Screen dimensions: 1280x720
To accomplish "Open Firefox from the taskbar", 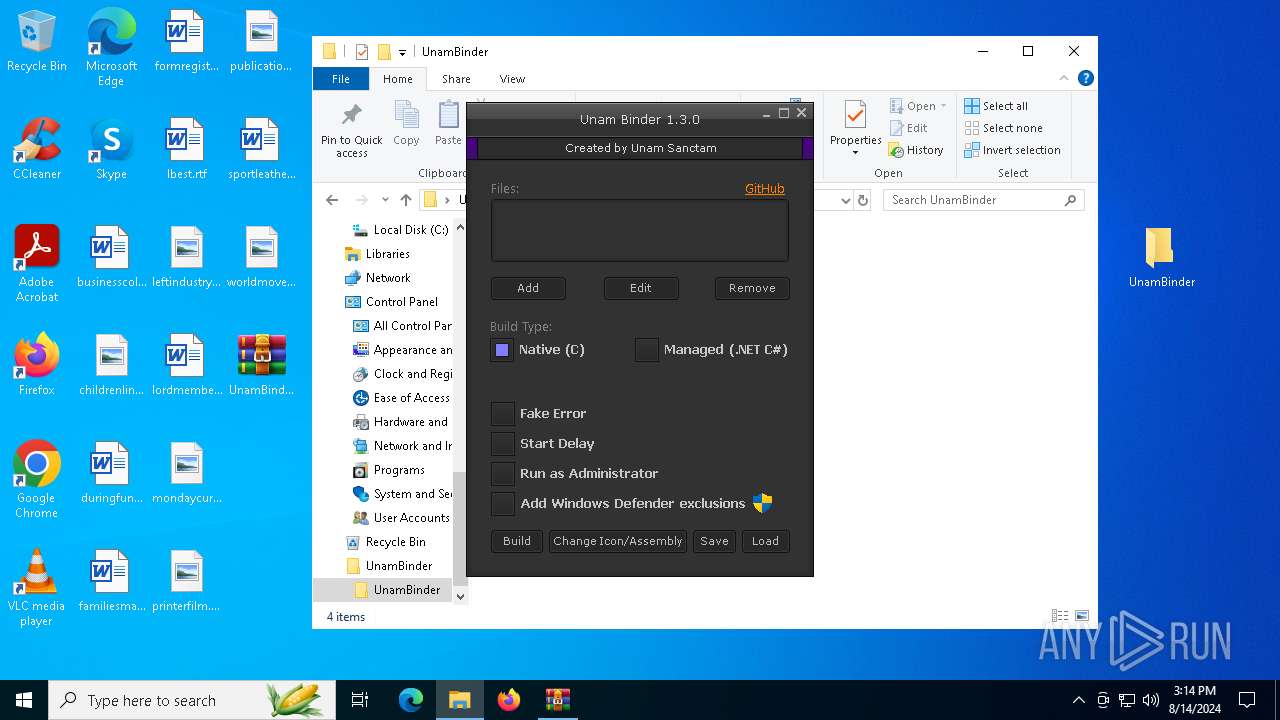I will [x=509, y=700].
